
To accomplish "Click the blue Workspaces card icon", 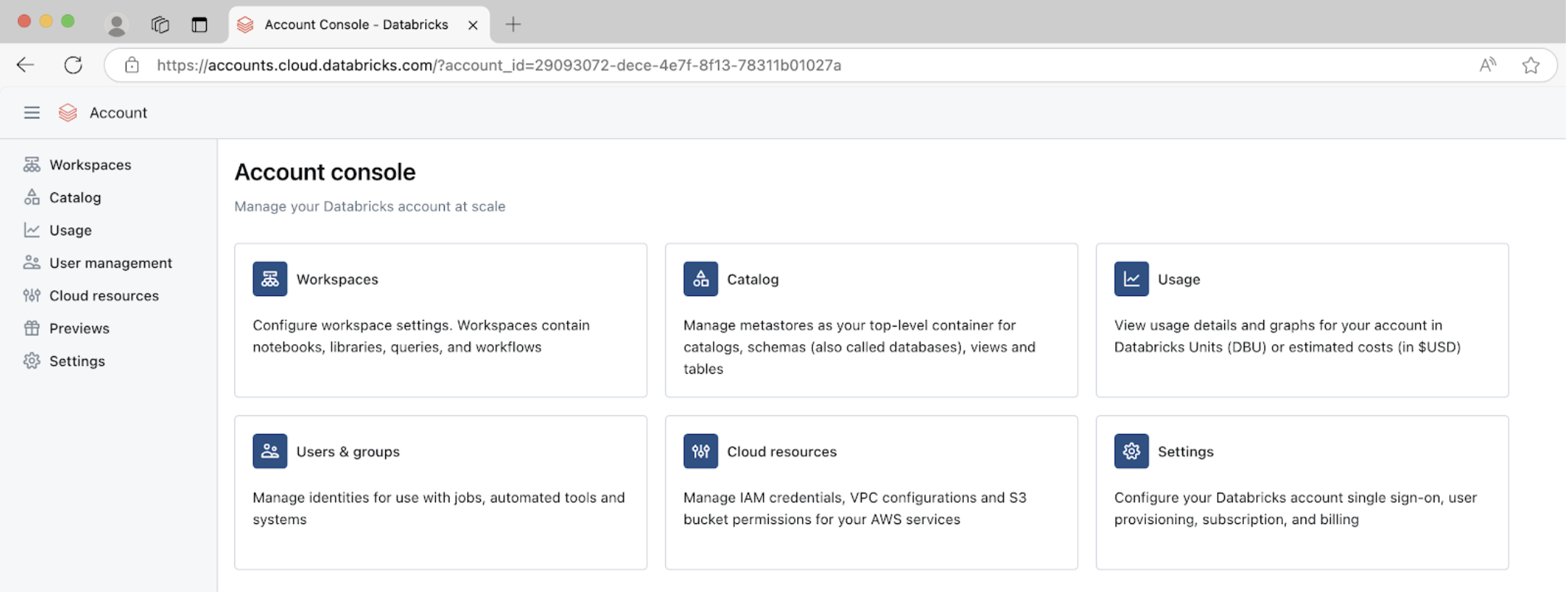I will [x=270, y=279].
